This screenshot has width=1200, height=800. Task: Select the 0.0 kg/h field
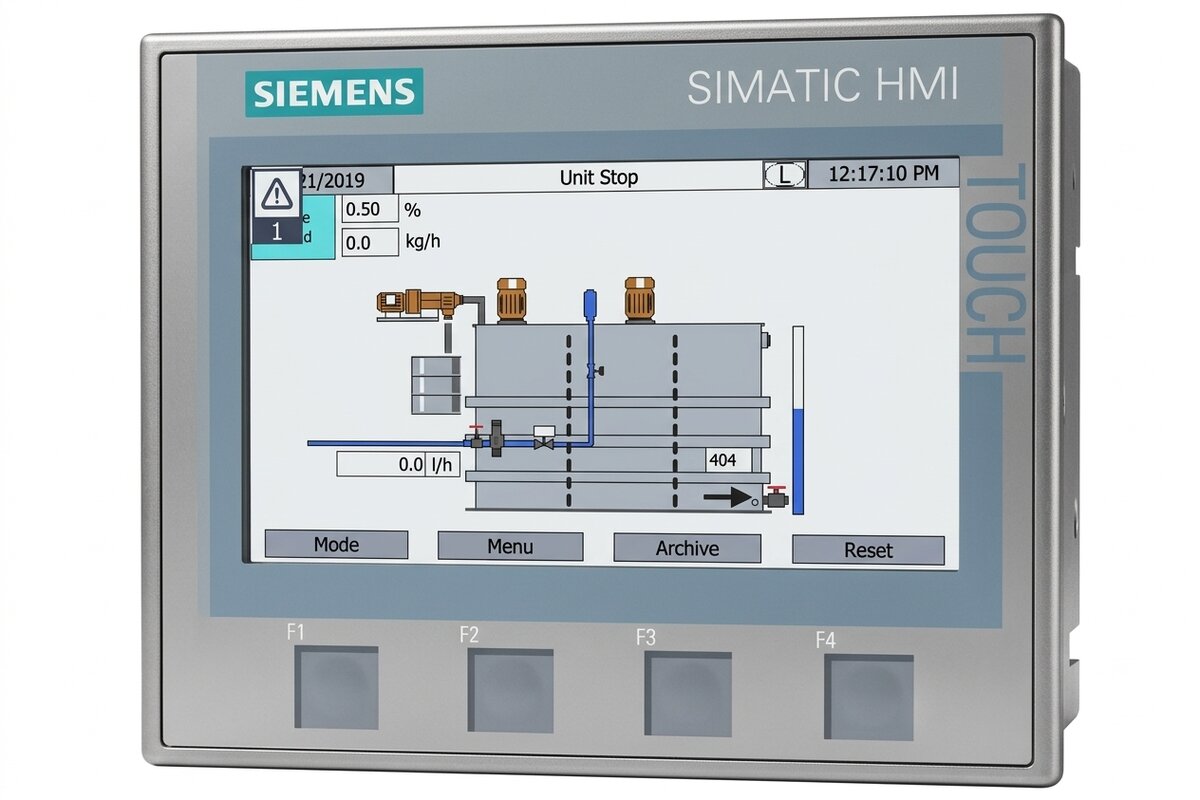click(x=370, y=243)
